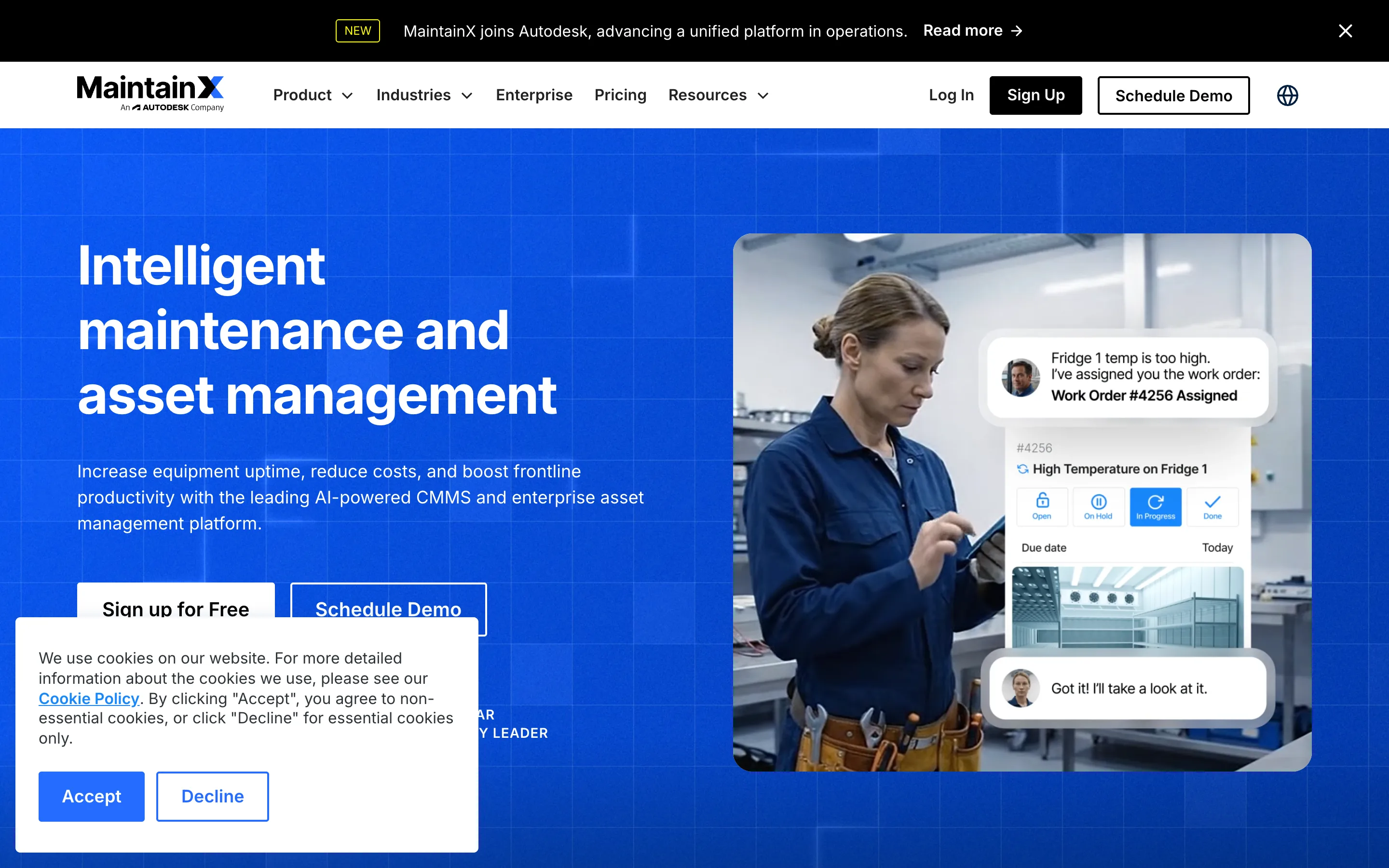Click the cold storage room thumbnail
The image size is (1389, 868).
[x=1128, y=608]
